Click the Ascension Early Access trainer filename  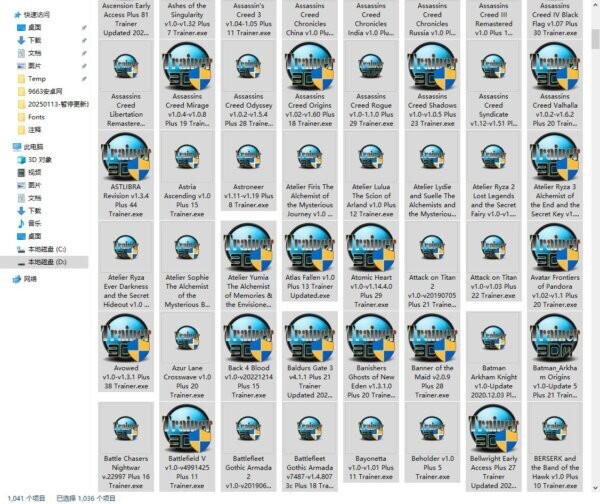tap(126, 19)
